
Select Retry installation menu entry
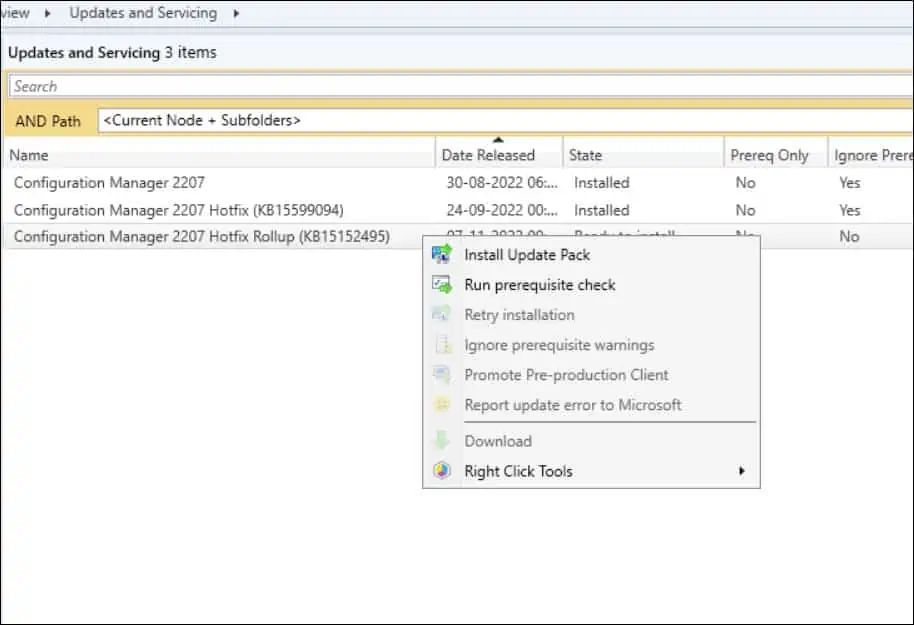[591, 315]
